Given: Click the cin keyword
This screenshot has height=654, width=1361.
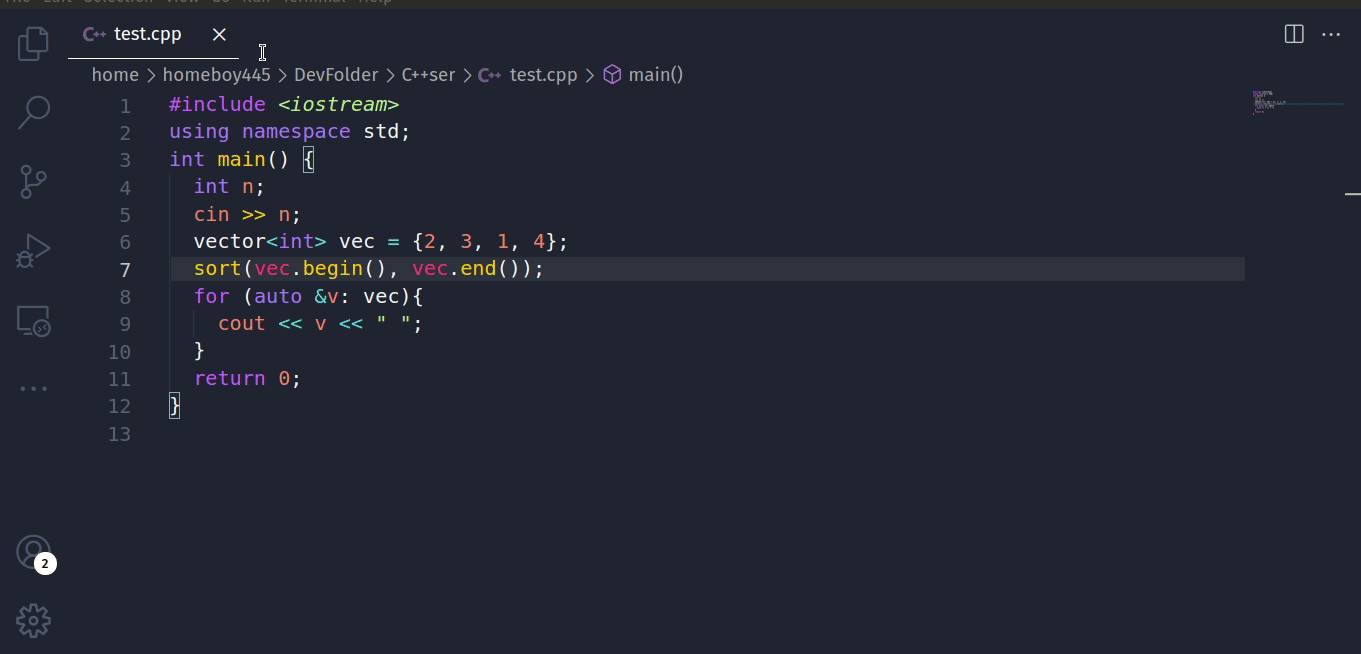Looking at the screenshot, I should click(212, 214).
